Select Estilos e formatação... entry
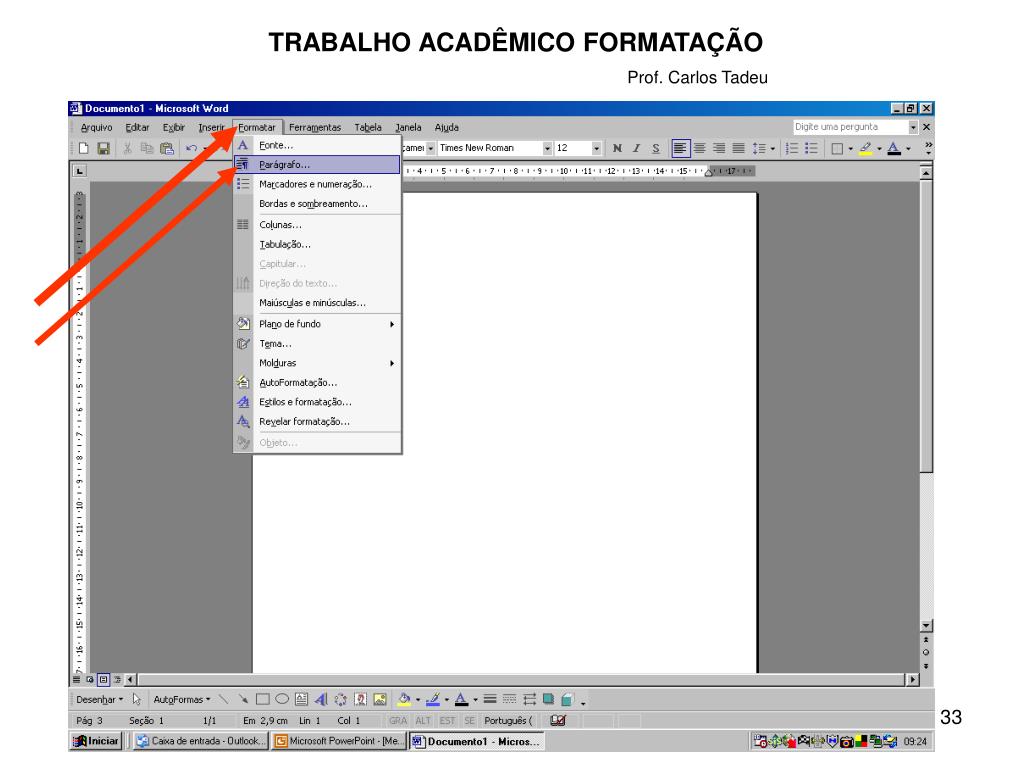The width and height of the screenshot is (1024, 768). pos(317,402)
